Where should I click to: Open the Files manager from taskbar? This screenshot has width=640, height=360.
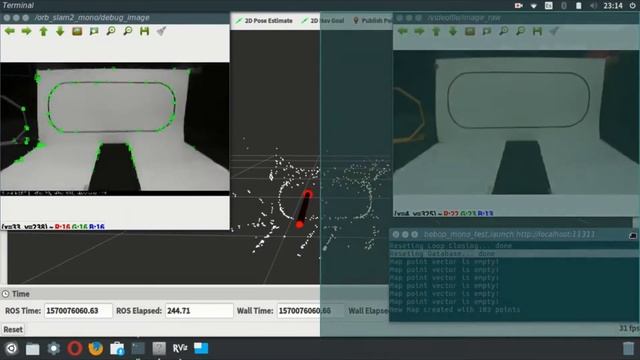pyautogui.click(x=33, y=349)
